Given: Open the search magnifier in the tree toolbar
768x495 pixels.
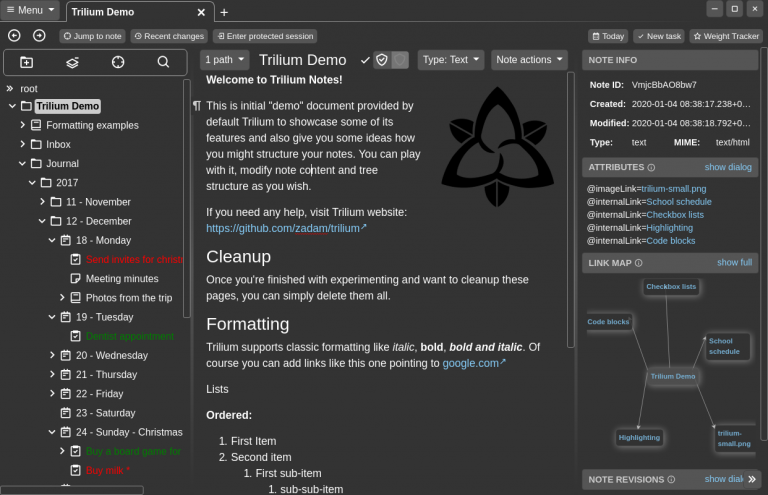Looking at the screenshot, I should tap(163, 62).
